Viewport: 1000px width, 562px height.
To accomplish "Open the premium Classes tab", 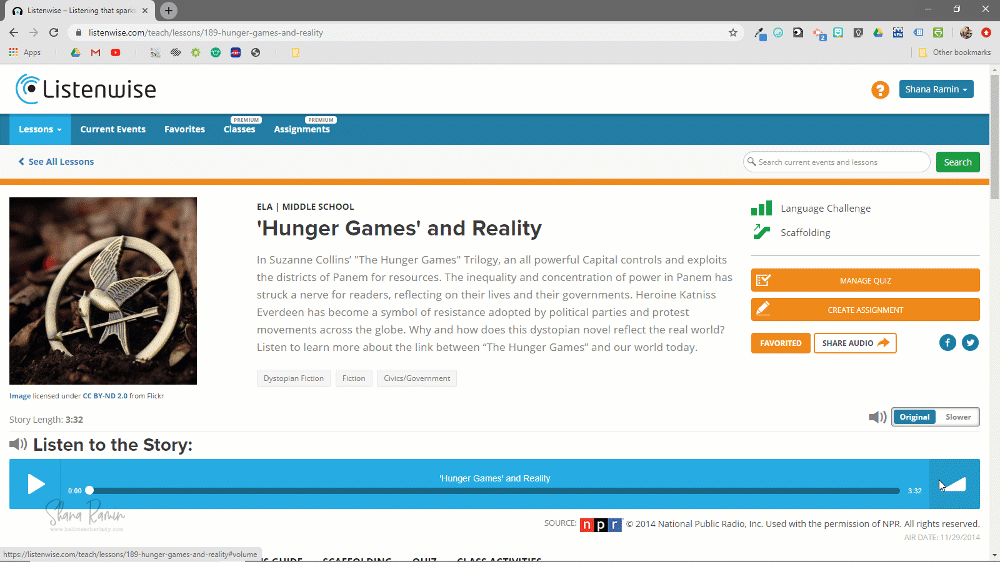I will (x=240, y=128).
